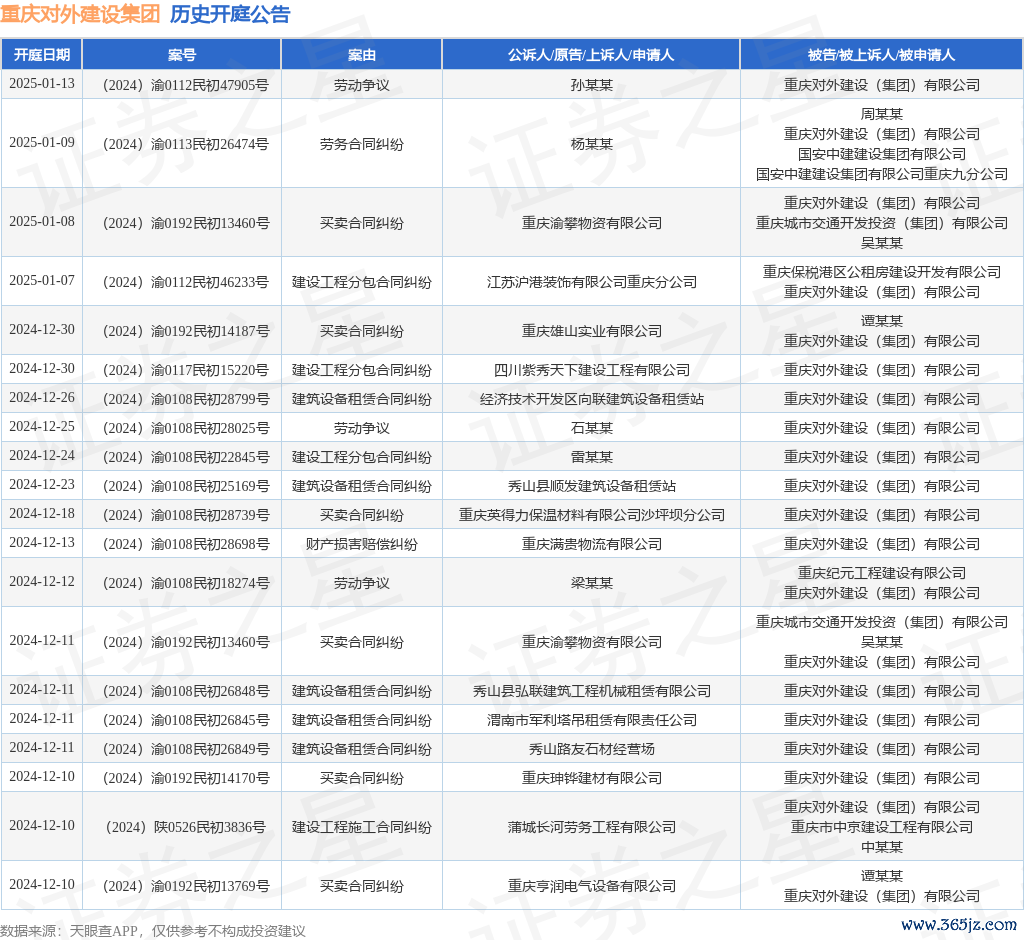Click the 案号 column header
The image size is (1024, 940).
click(182, 55)
